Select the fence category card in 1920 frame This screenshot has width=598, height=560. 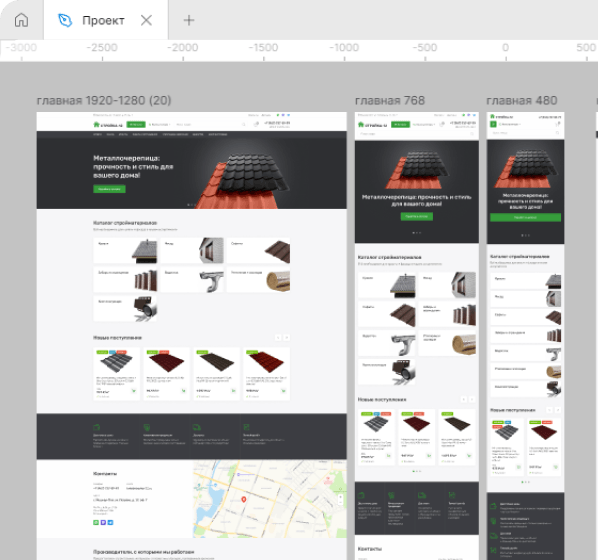click(125, 280)
